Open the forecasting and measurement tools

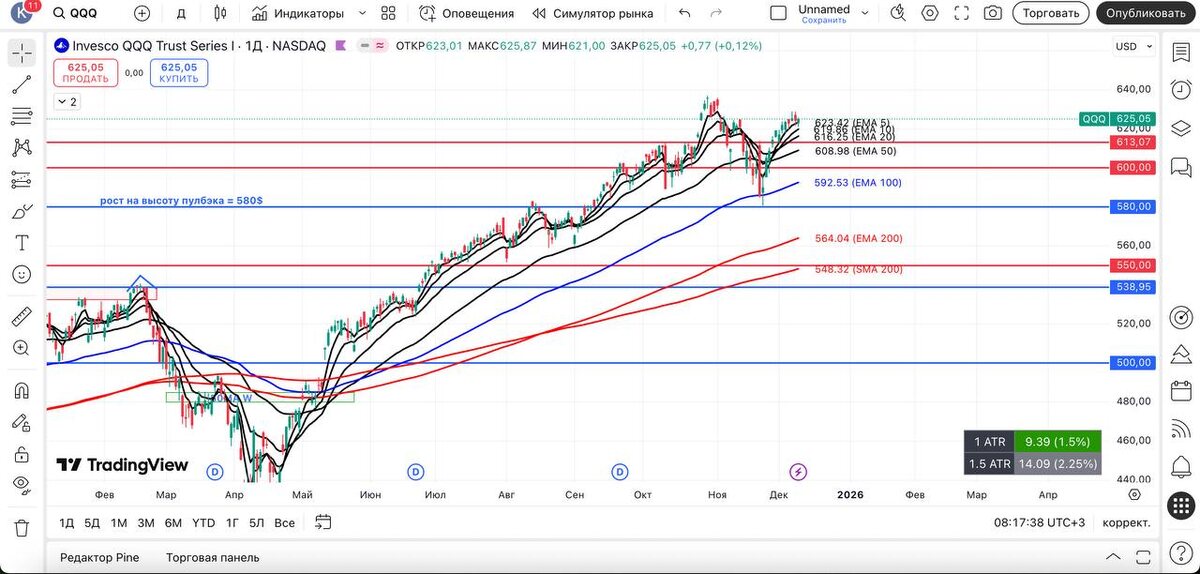[21, 180]
